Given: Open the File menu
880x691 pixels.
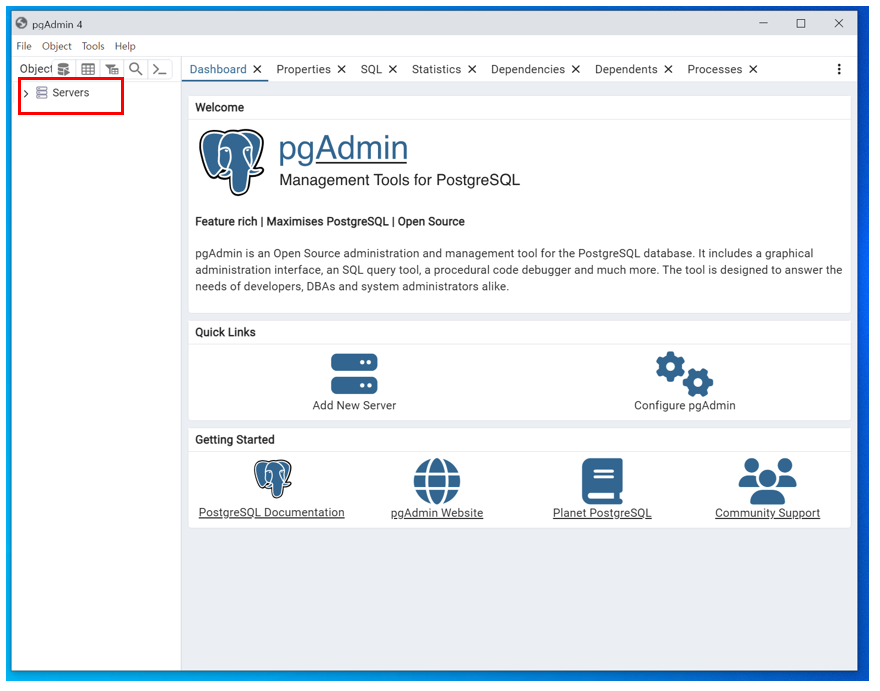Looking at the screenshot, I should pos(24,46).
